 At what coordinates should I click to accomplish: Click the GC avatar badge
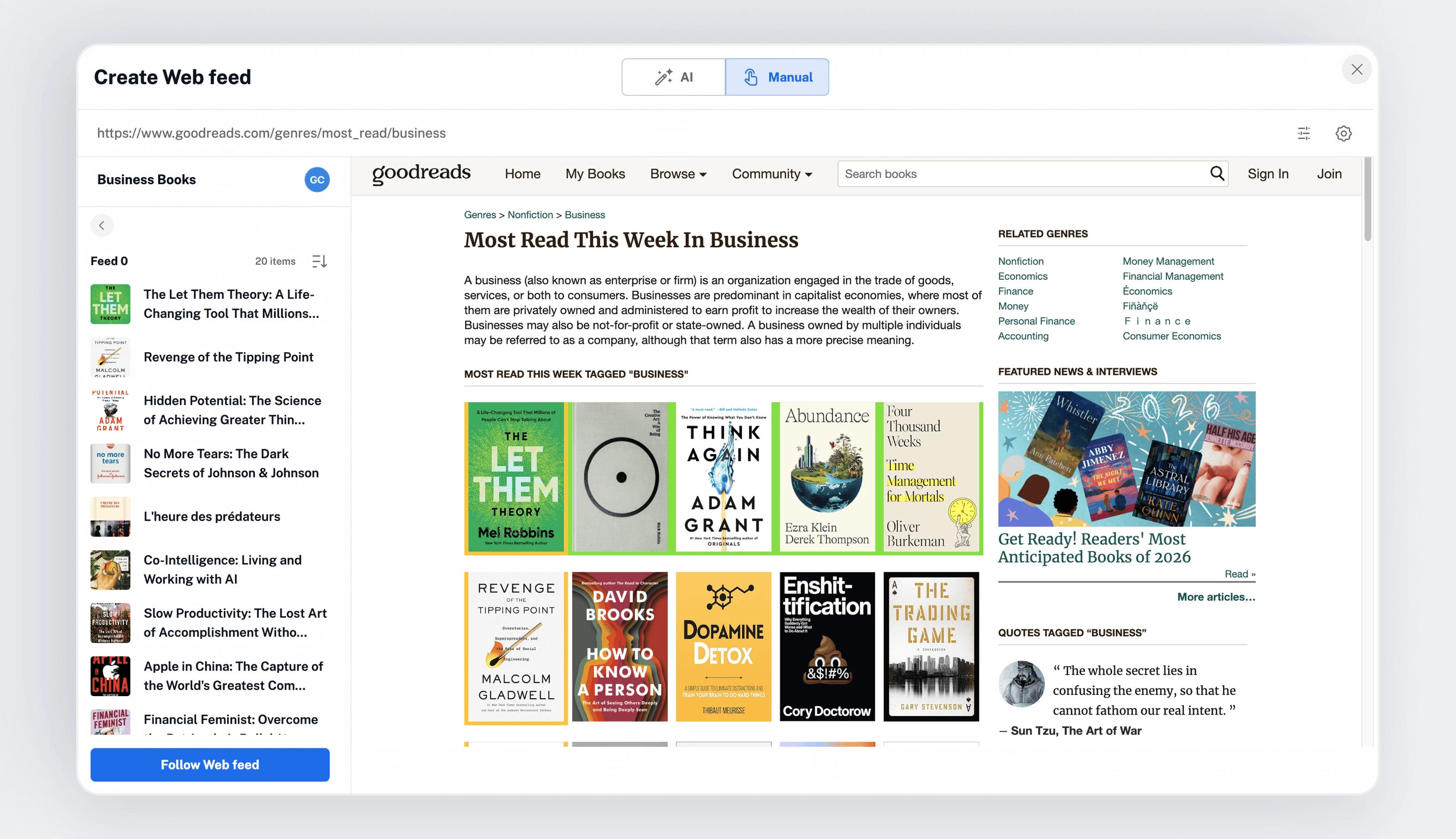point(317,180)
